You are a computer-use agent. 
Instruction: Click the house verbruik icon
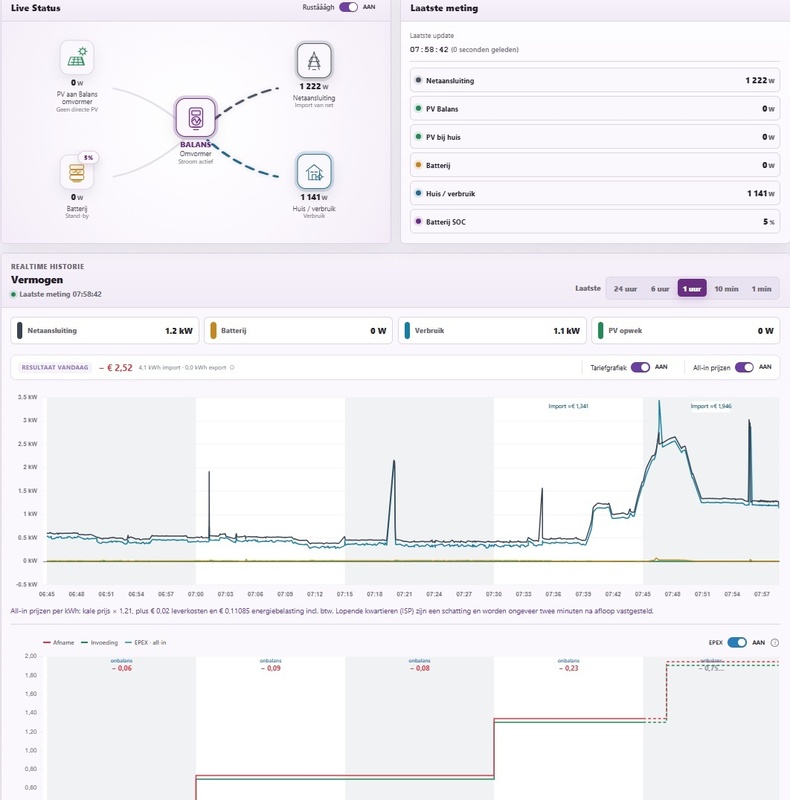(x=314, y=172)
